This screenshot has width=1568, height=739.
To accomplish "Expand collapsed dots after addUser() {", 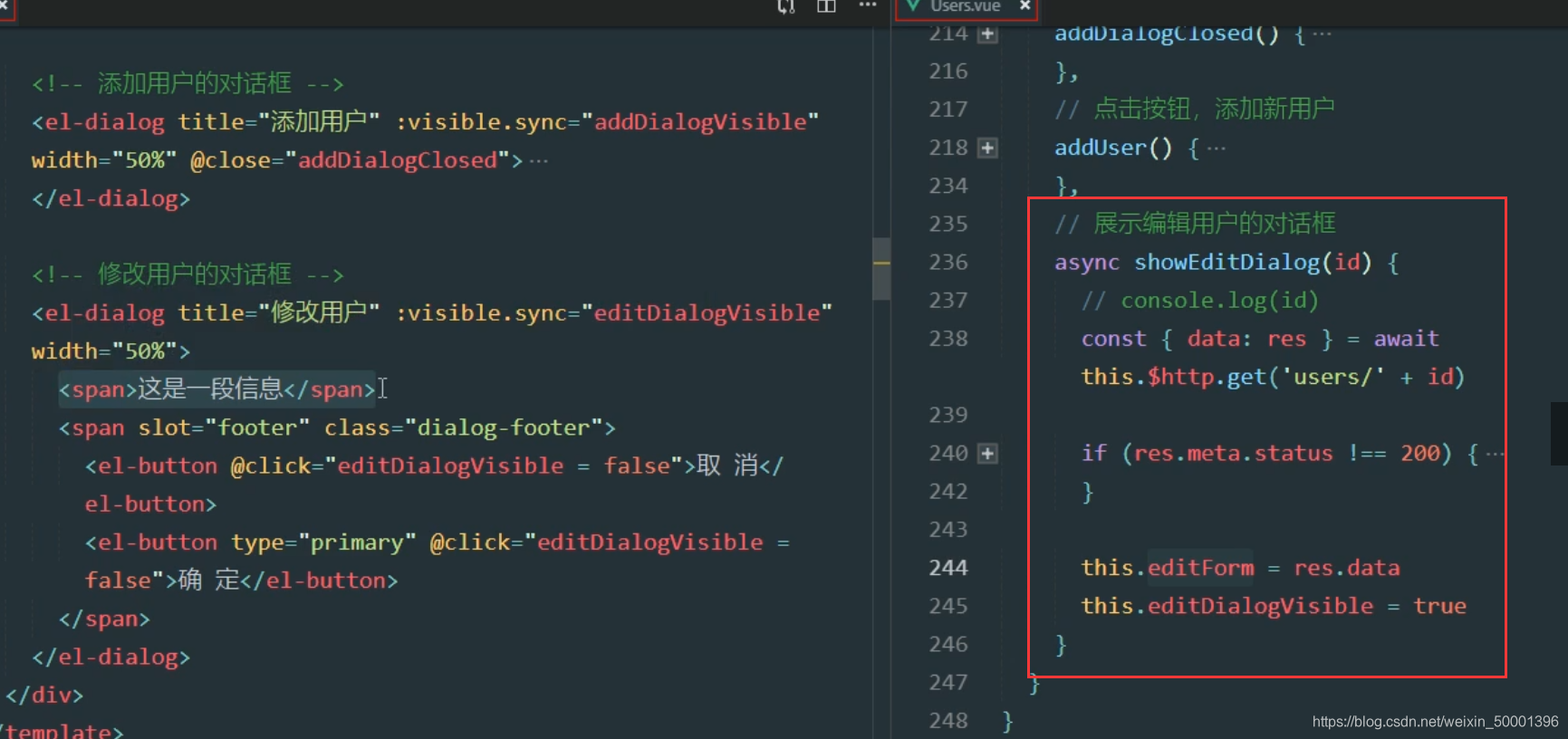I will click(1217, 148).
